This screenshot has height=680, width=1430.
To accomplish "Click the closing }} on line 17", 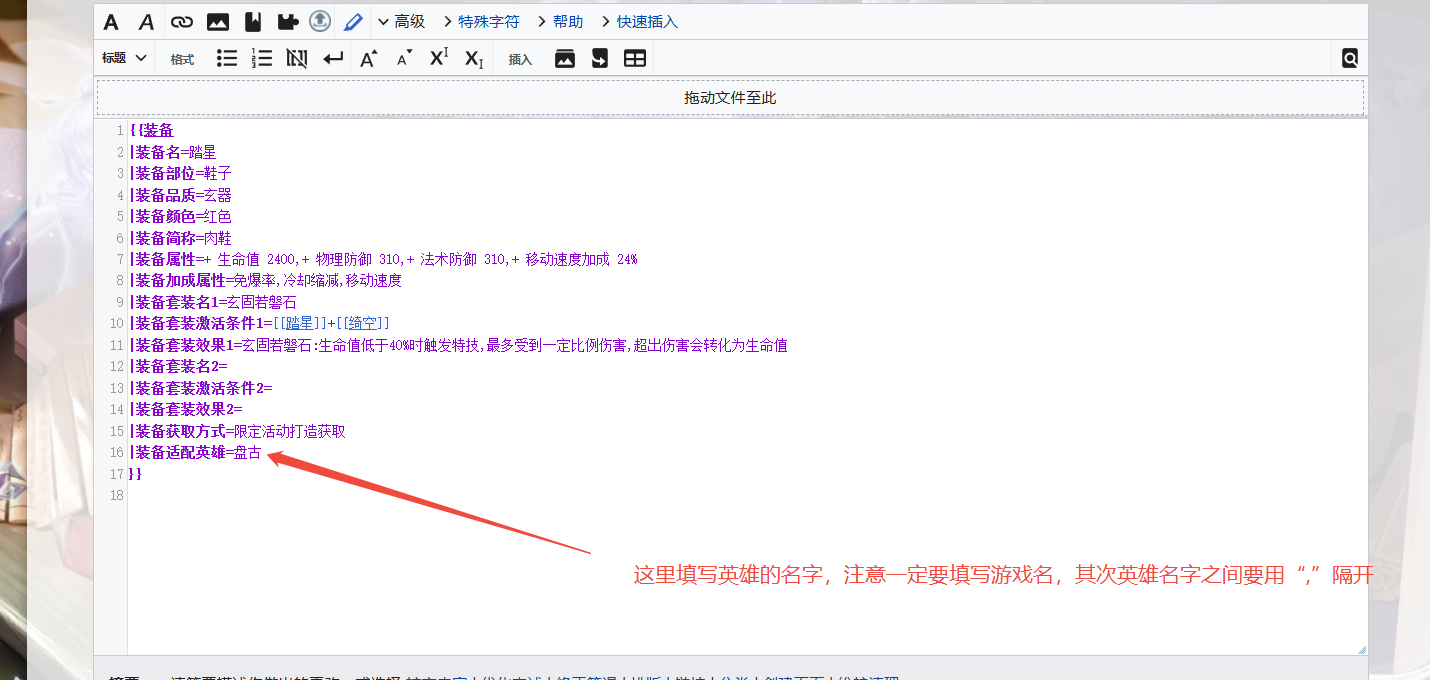I will click(x=136, y=474).
